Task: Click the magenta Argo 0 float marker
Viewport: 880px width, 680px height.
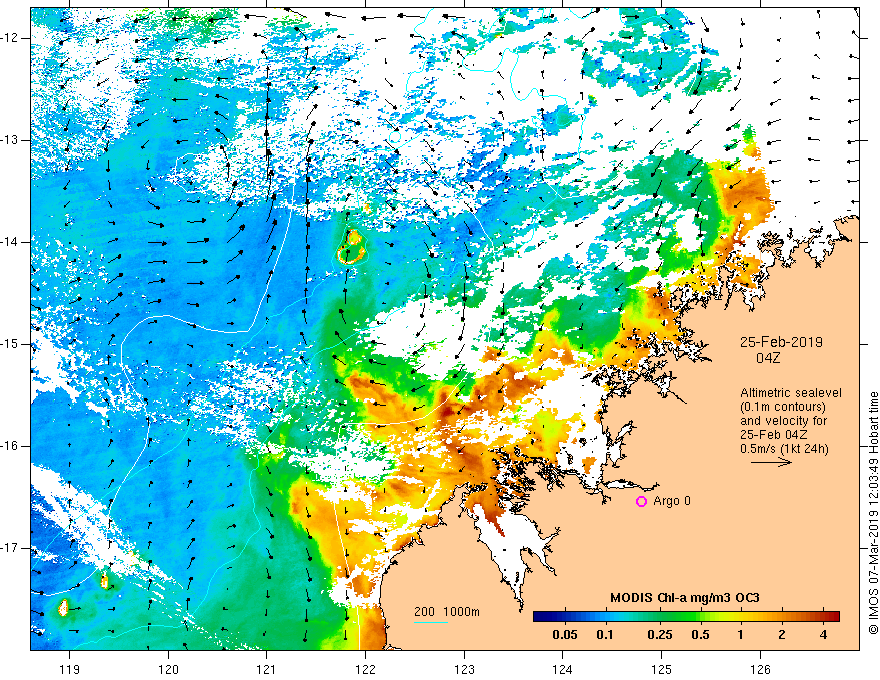Action: click(x=641, y=501)
